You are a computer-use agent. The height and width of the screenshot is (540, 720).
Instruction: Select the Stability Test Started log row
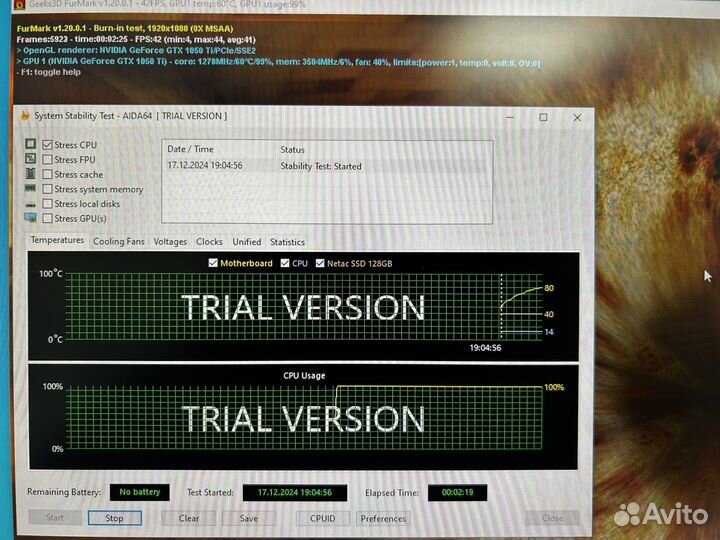click(320, 166)
